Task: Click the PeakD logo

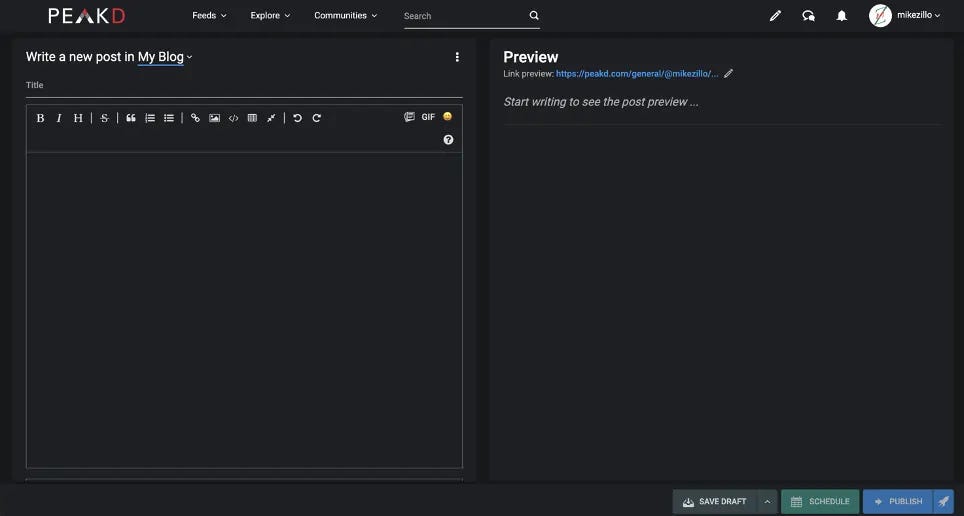Action: click(87, 15)
